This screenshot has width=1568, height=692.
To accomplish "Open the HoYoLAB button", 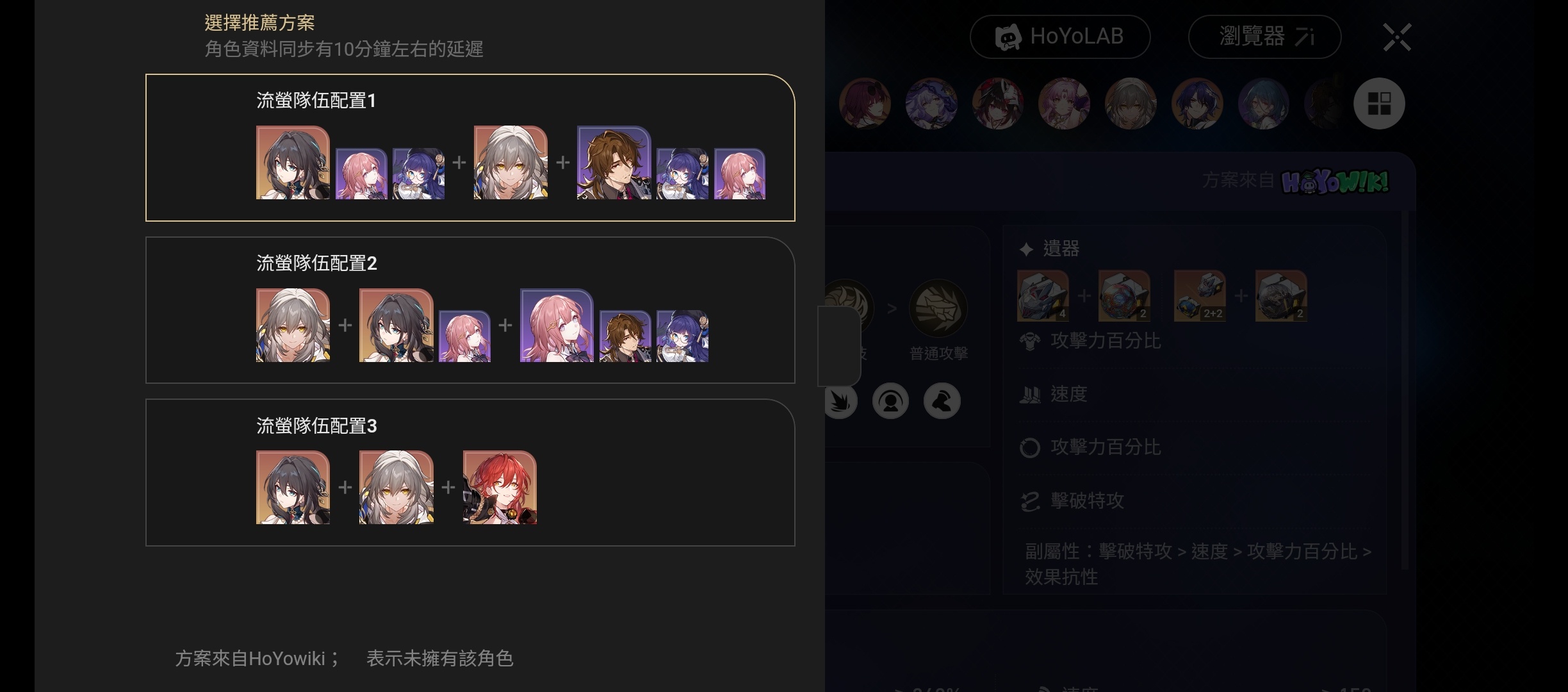I will [x=1060, y=37].
